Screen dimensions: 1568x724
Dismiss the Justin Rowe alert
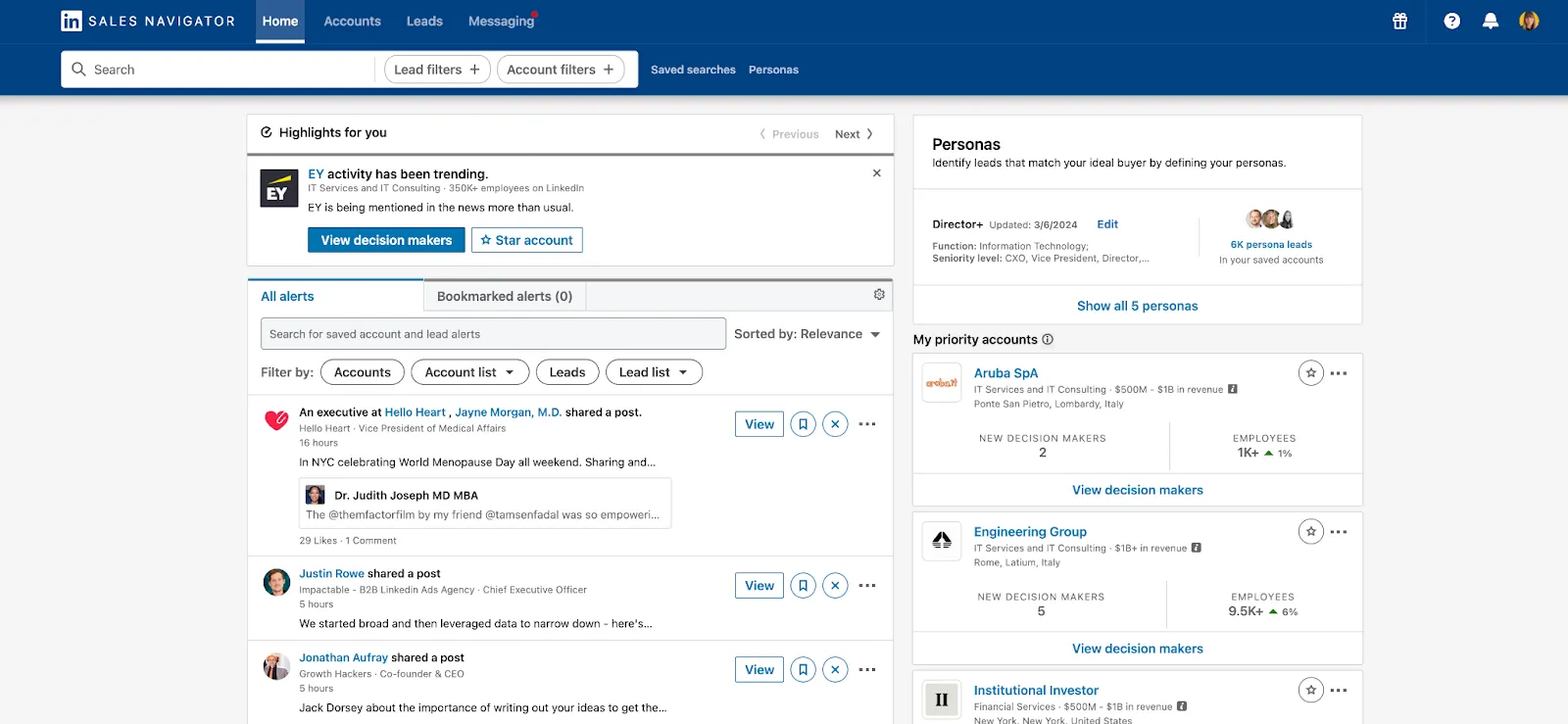(835, 586)
